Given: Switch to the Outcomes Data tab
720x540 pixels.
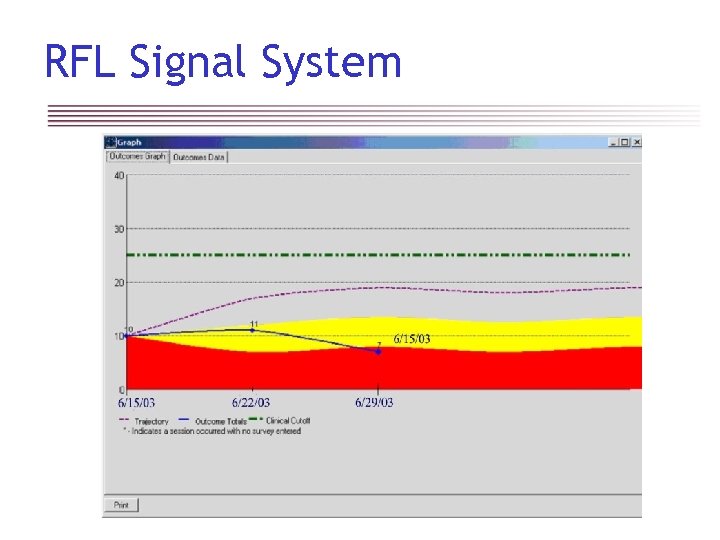Looking at the screenshot, I should 199,157.
